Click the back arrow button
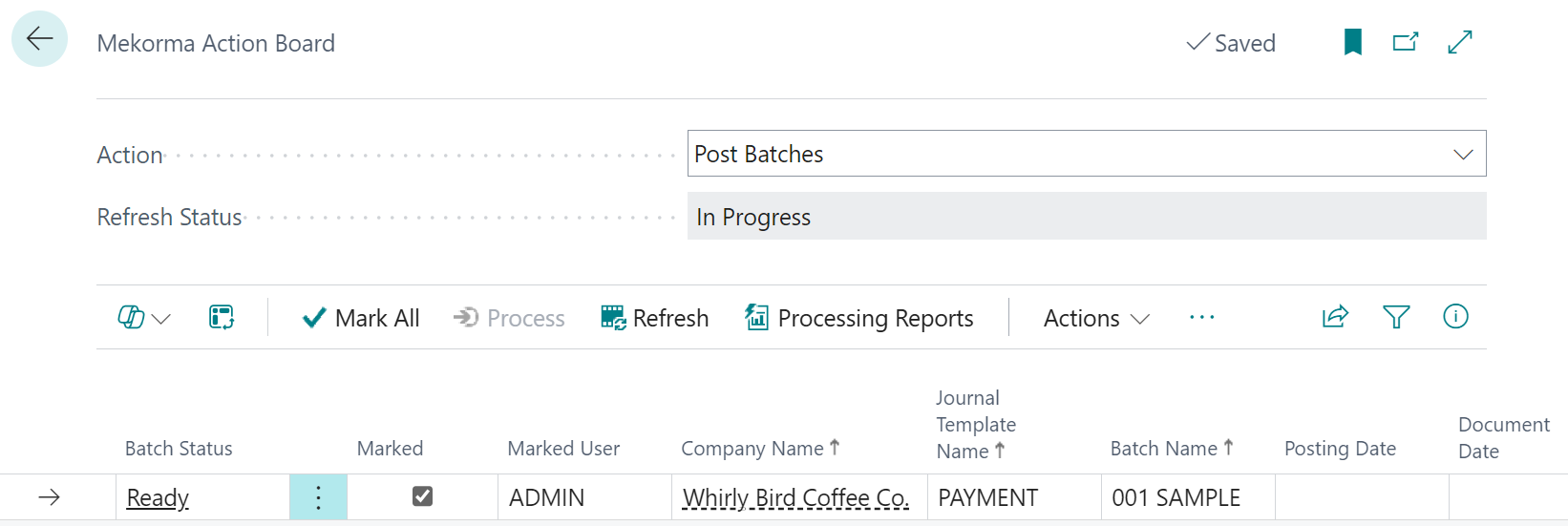 tap(39, 39)
